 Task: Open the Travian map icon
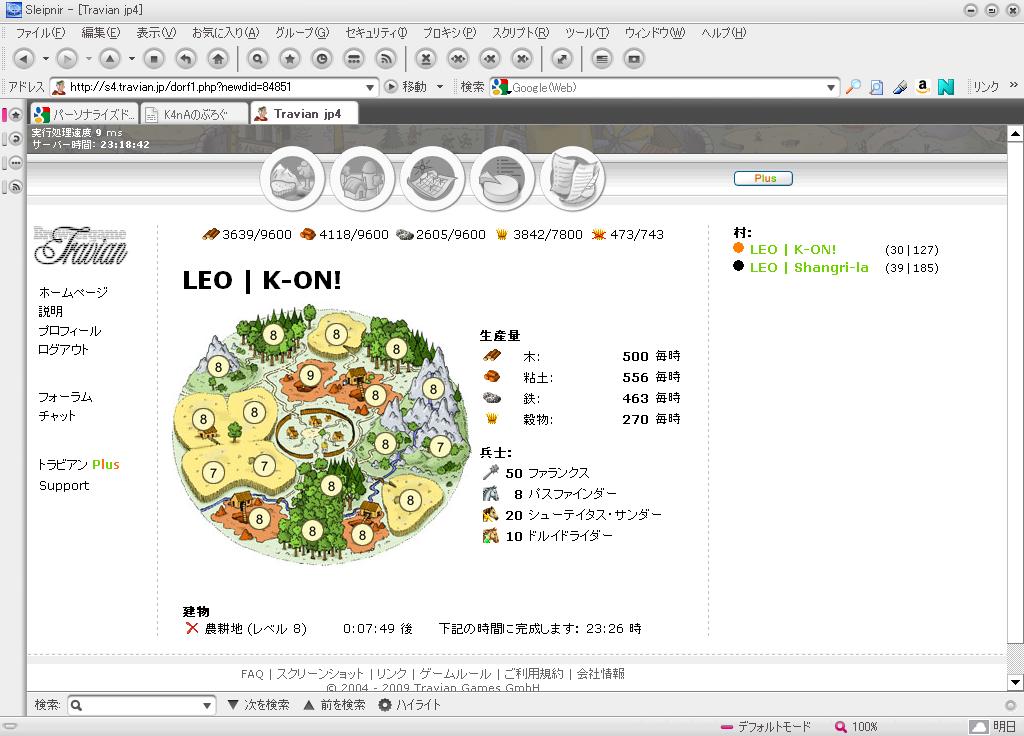click(432, 178)
